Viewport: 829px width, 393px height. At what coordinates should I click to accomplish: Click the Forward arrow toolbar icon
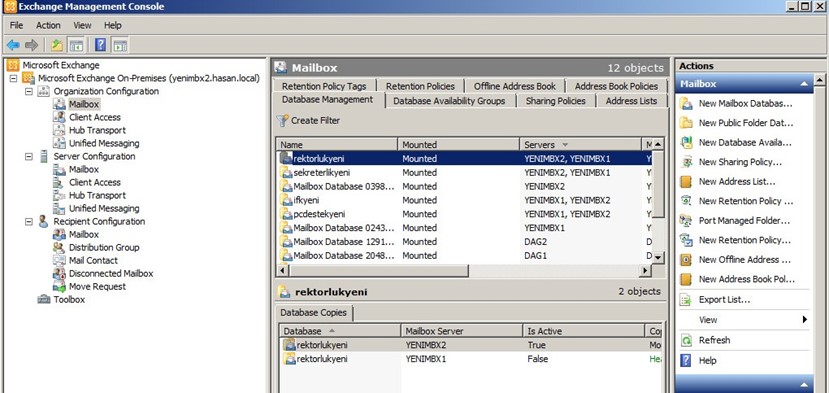pos(32,45)
